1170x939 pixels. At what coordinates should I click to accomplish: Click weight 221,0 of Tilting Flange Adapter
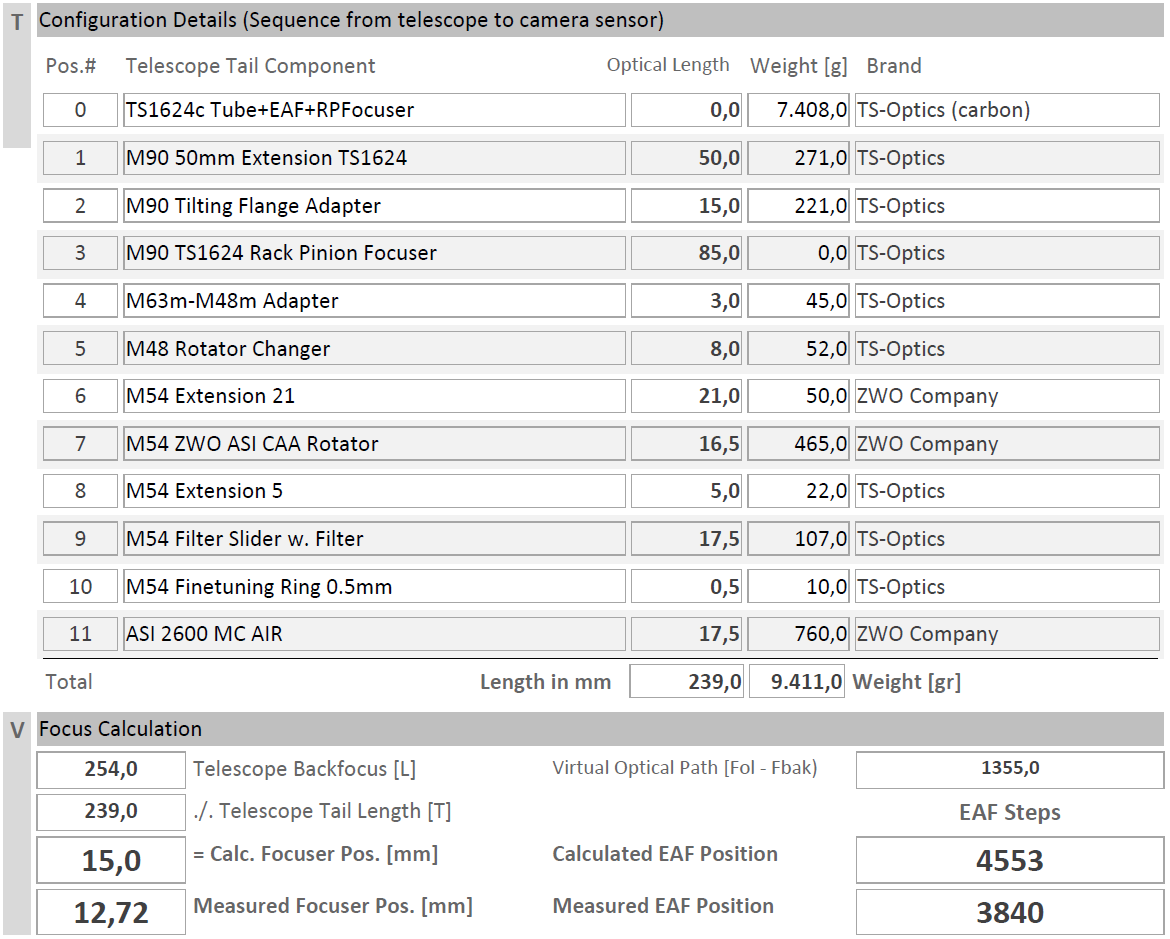[x=798, y=205]
